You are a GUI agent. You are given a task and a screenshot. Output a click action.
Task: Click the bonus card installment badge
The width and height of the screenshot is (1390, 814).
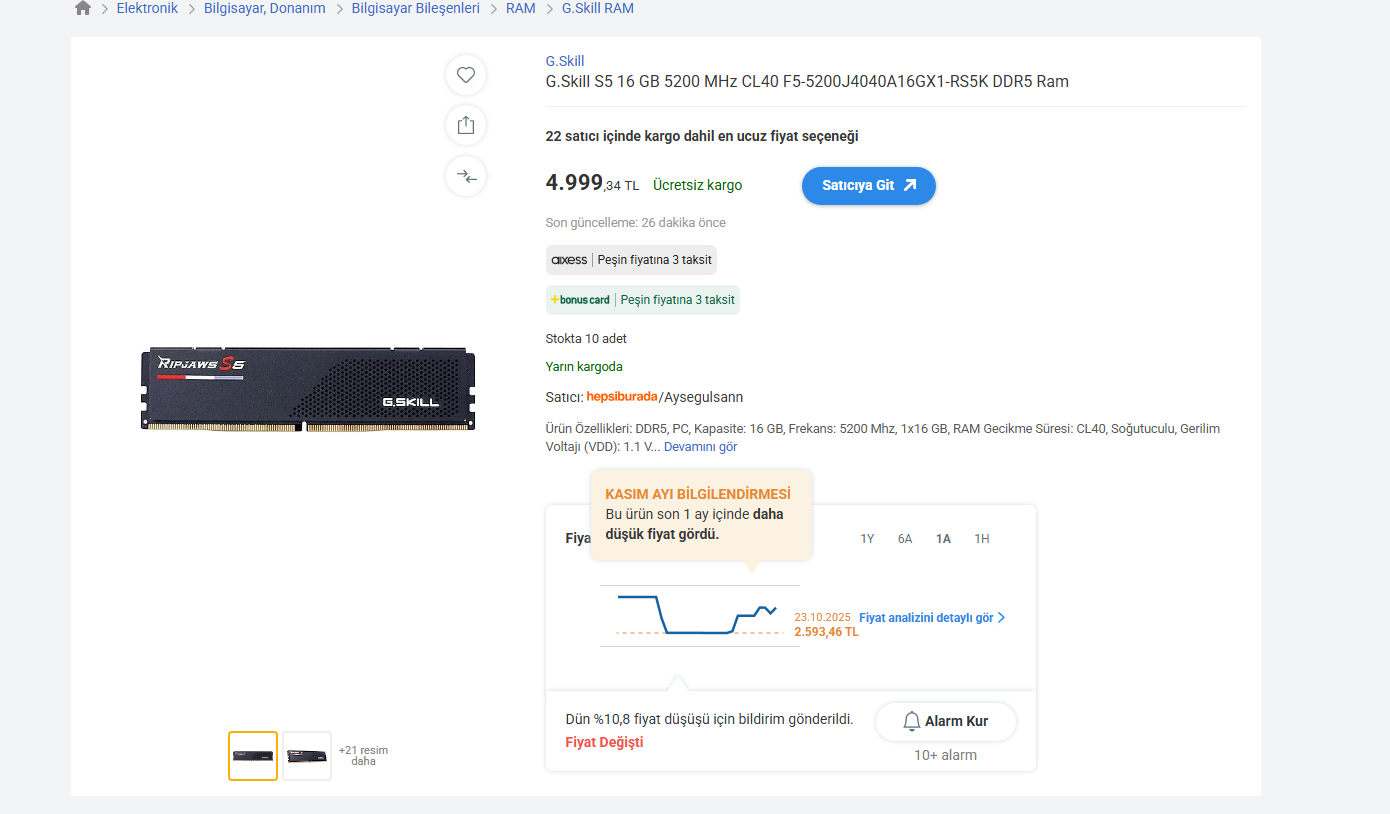tap(642, 300)
